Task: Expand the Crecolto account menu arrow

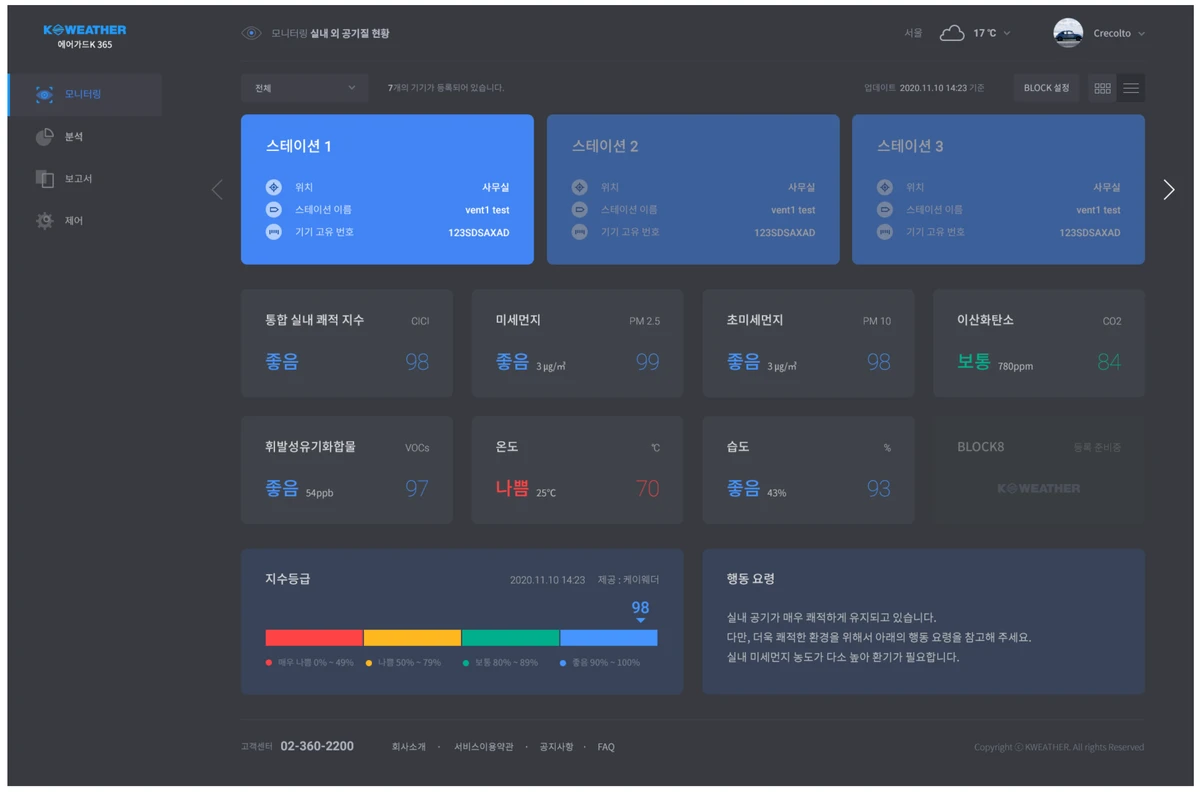Action: click(x=1142, y=33)
